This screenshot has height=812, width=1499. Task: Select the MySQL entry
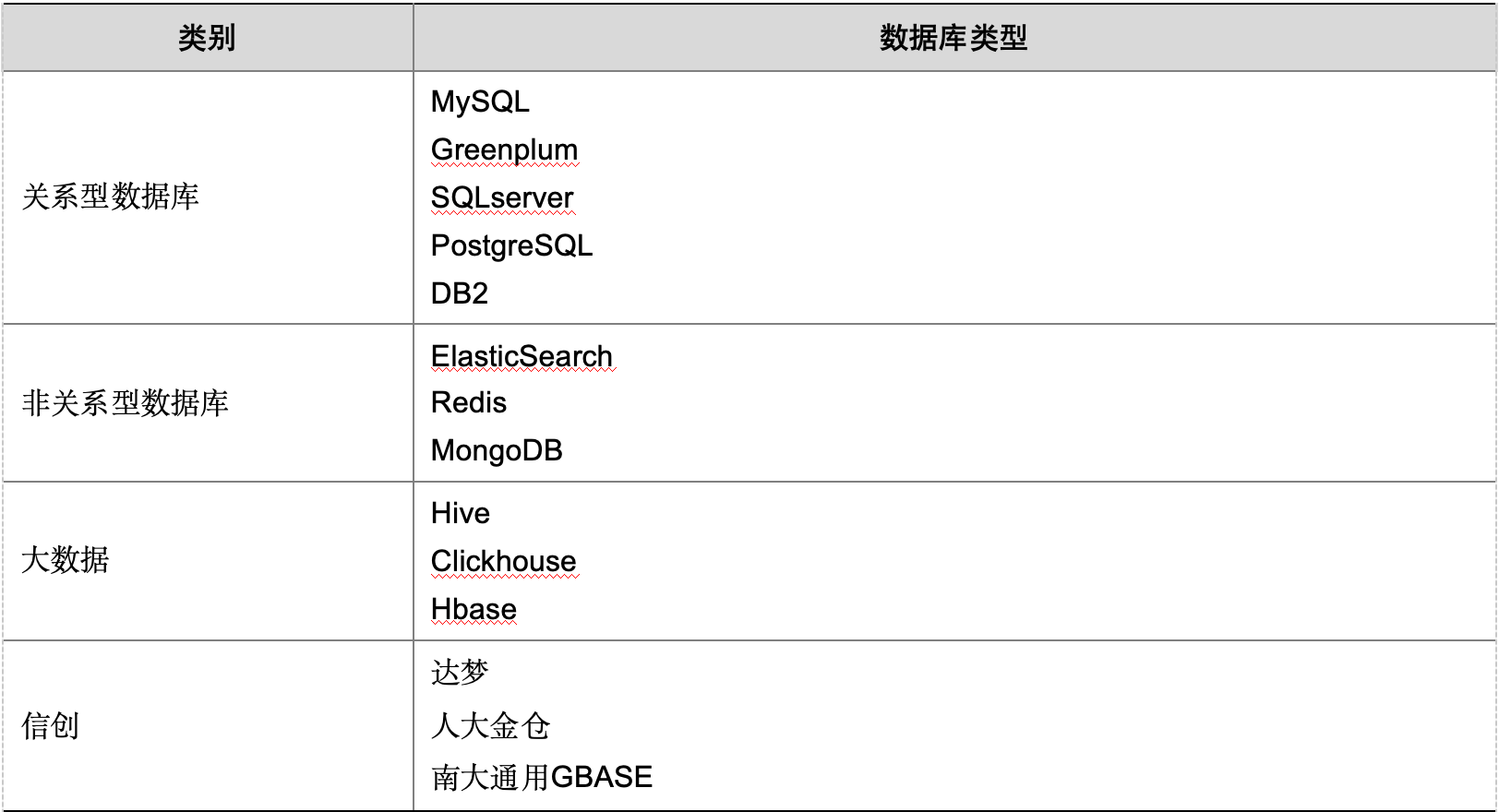click(480, 101)
